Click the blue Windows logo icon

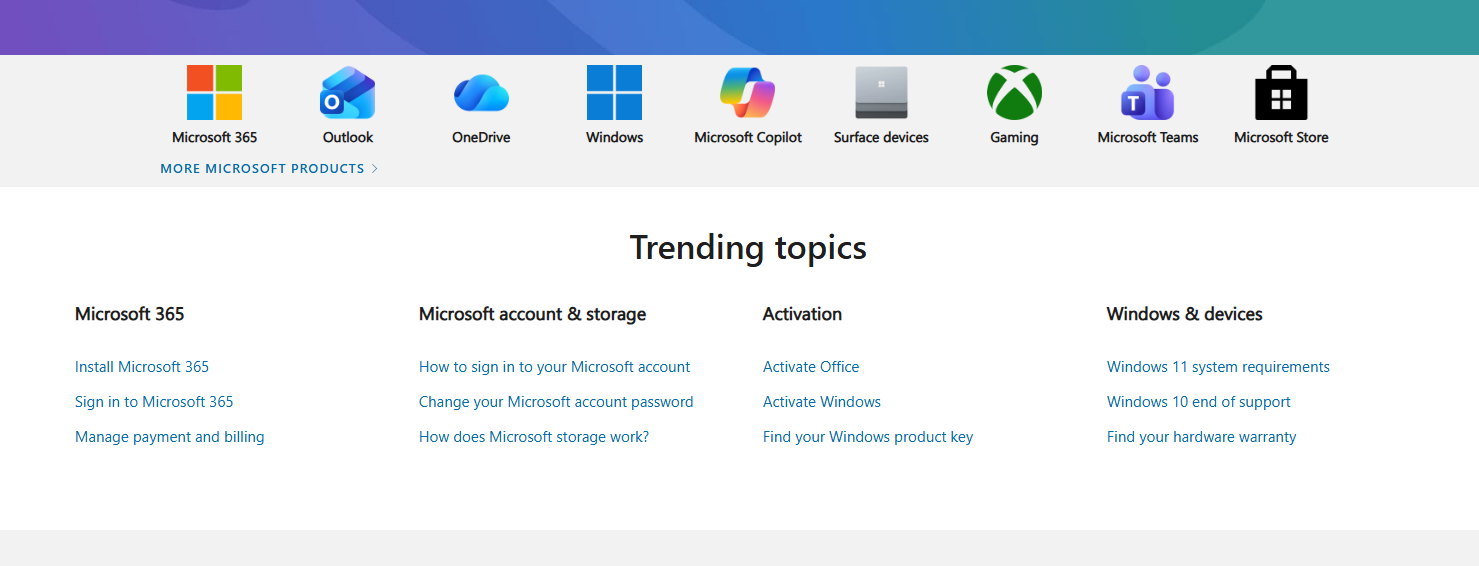coord(614,93)
